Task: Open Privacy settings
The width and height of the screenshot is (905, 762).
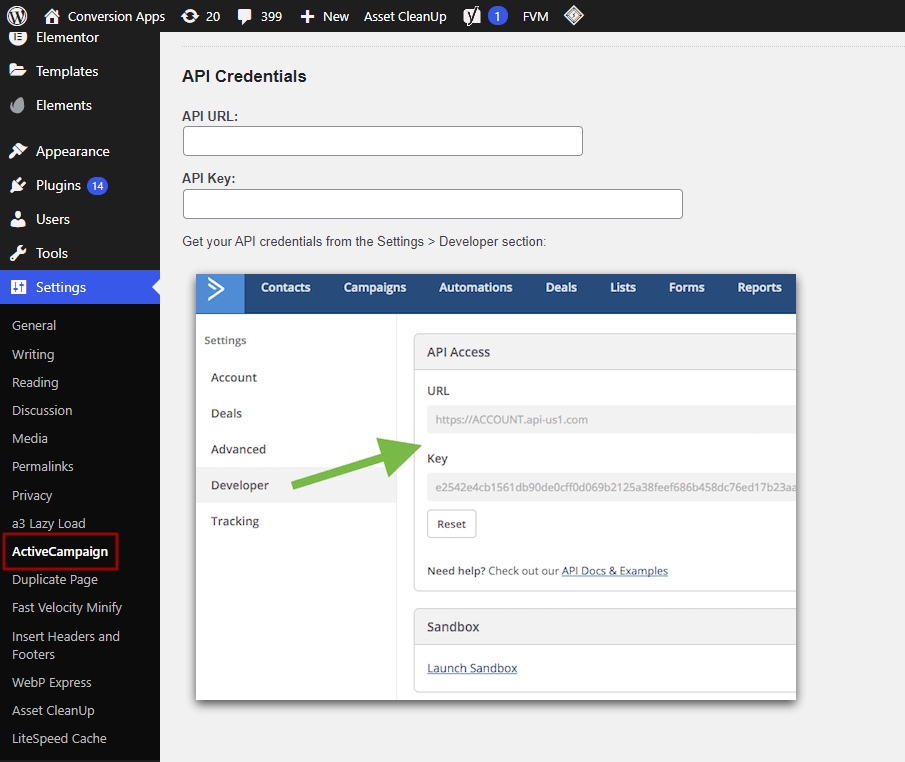Action: click(x=32, y=495)
